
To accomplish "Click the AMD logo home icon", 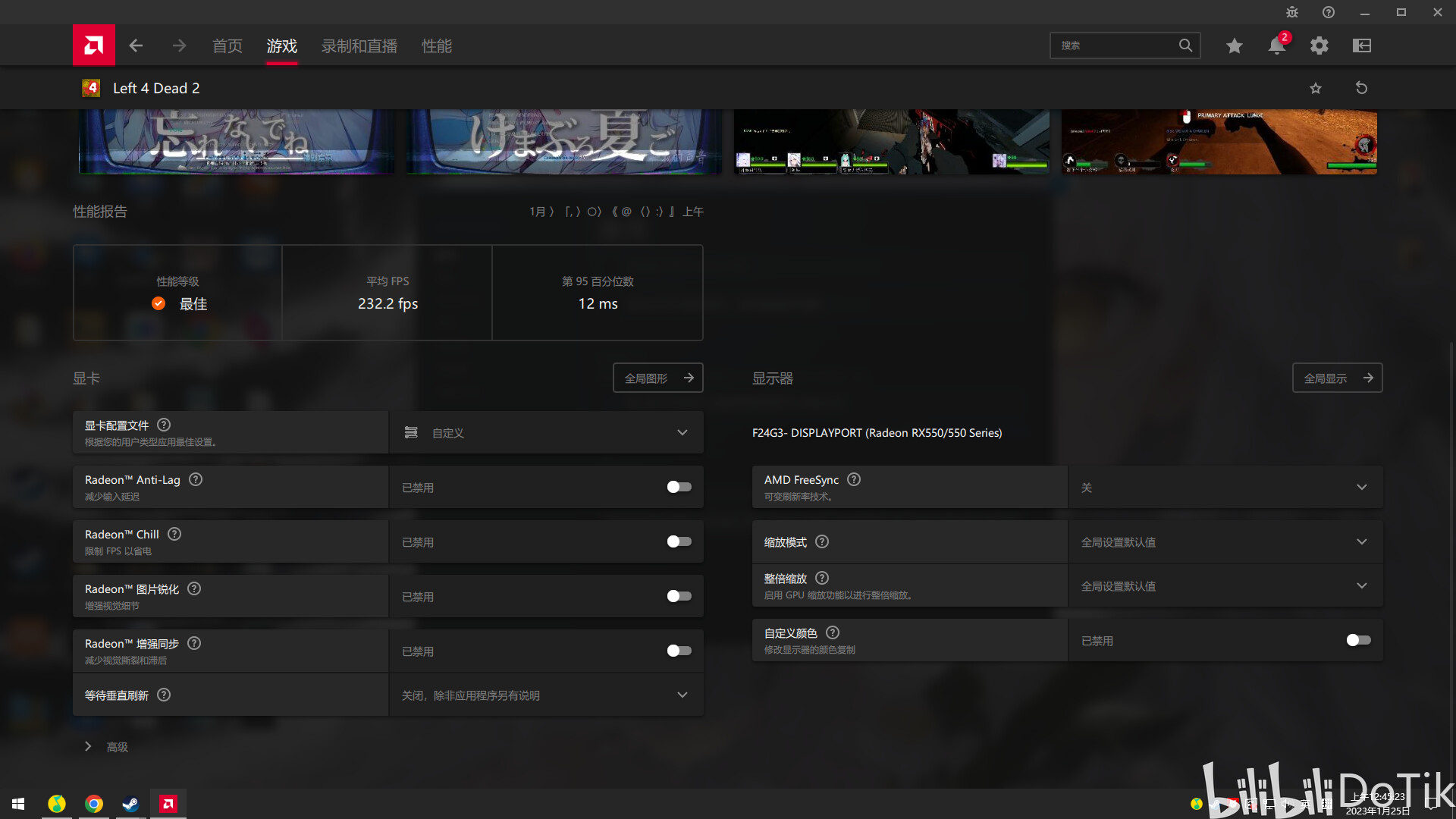I will coord(94,45).
